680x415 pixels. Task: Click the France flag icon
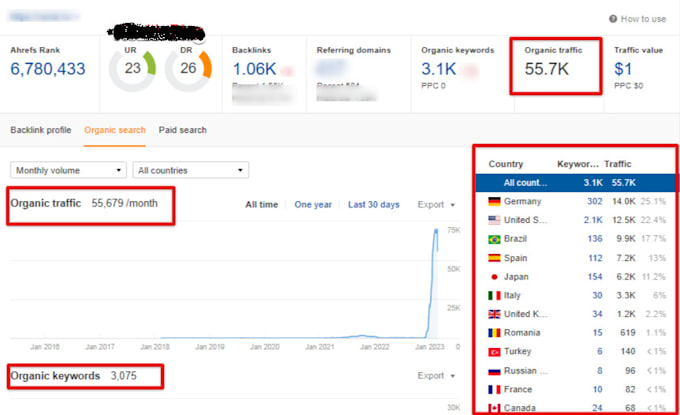494,389
